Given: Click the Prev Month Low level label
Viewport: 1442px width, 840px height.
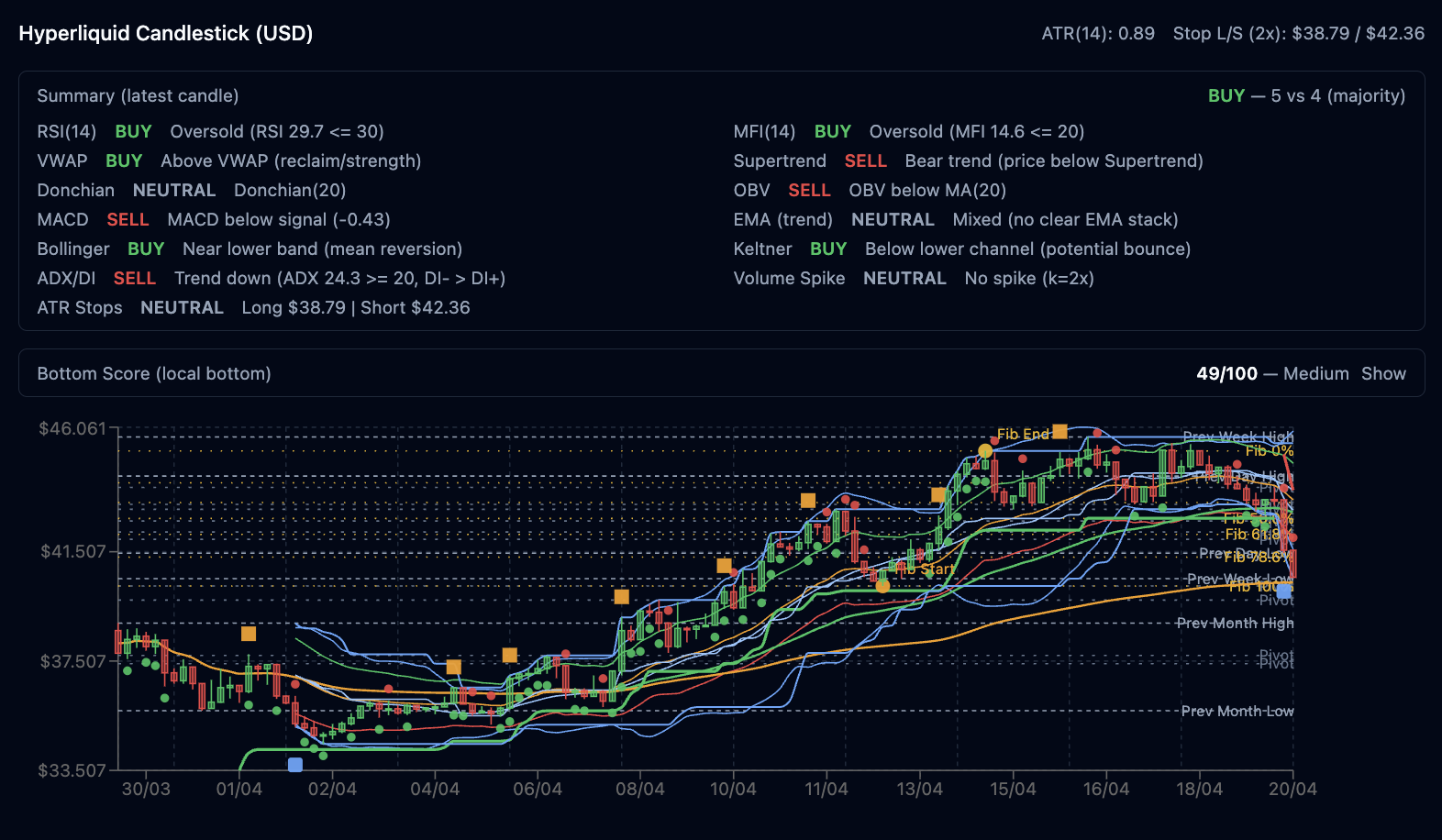Looking at the screenshot, I should coord(1237,711).
